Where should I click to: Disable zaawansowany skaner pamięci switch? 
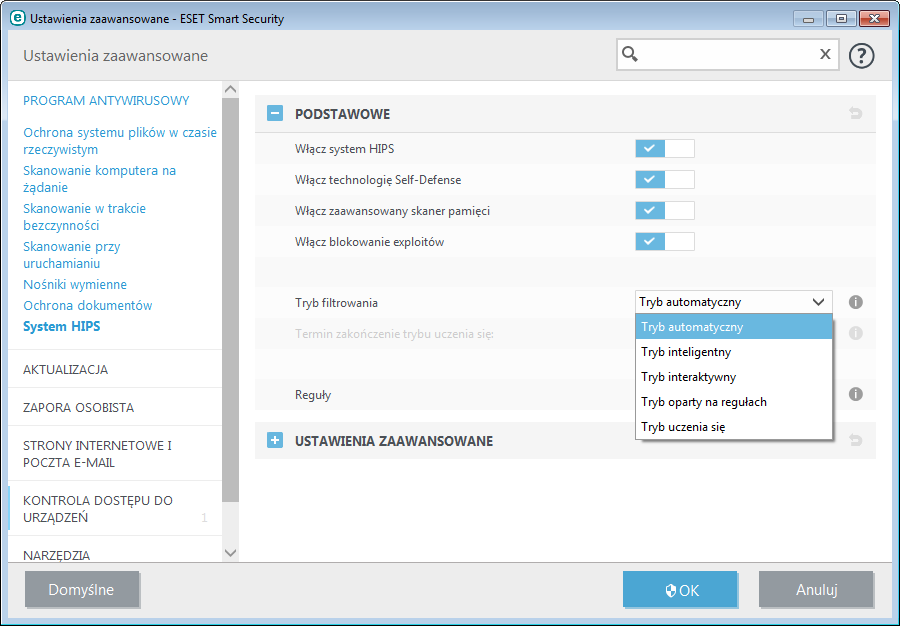pyautogui.click(x=665, y=211)
